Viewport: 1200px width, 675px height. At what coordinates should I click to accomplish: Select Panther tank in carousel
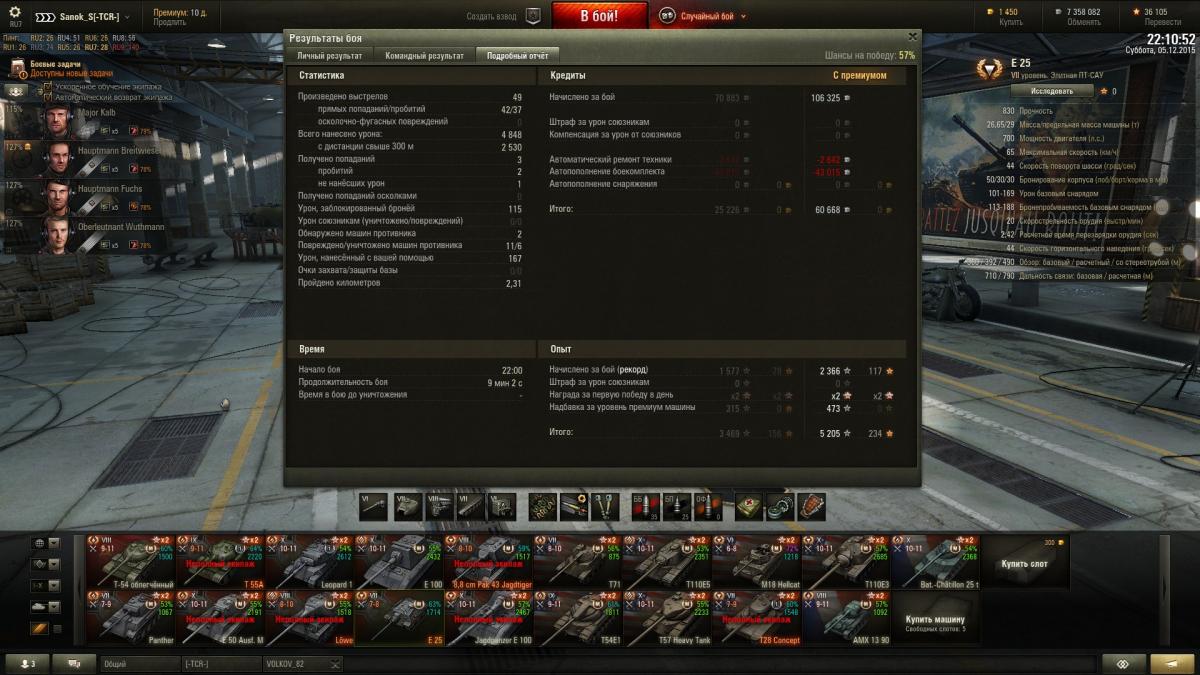(131, 618)
